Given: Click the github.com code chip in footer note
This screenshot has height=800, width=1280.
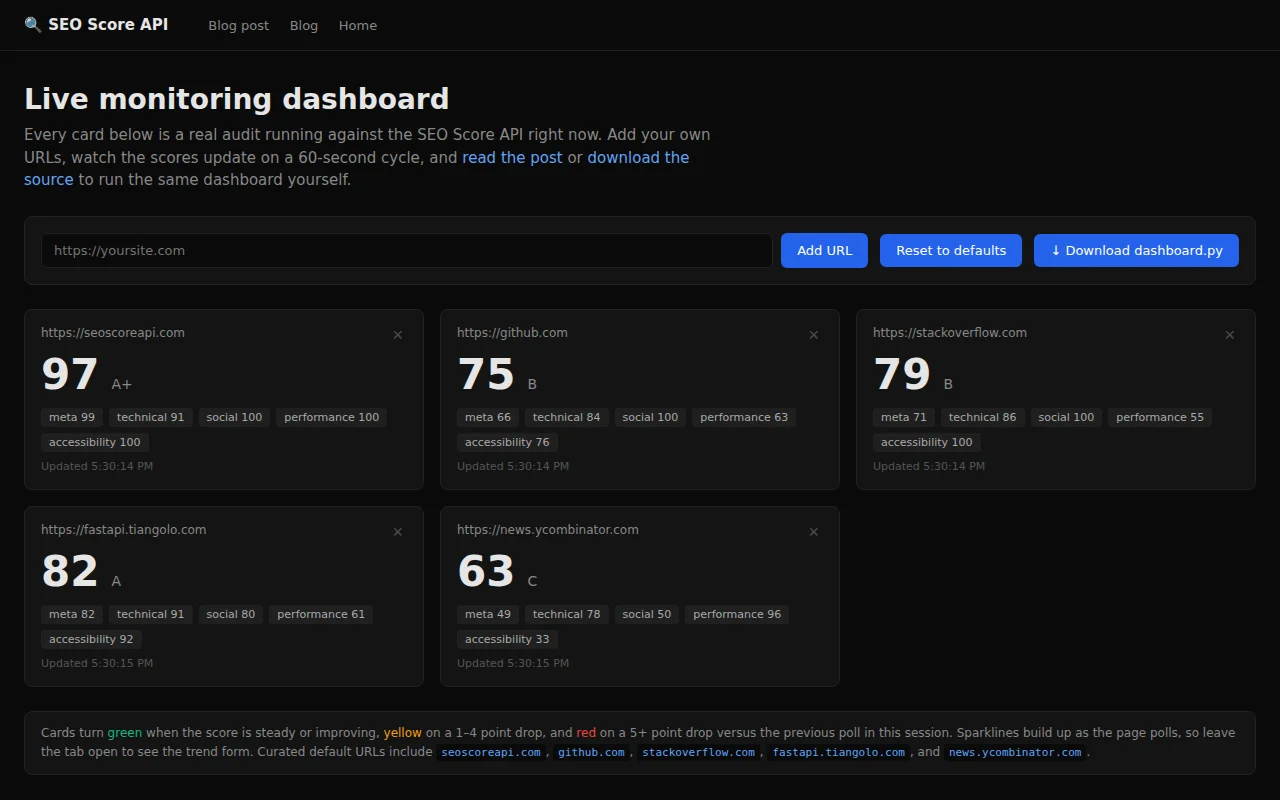Looking at the screenshot, I should click(x=591, y=752).
